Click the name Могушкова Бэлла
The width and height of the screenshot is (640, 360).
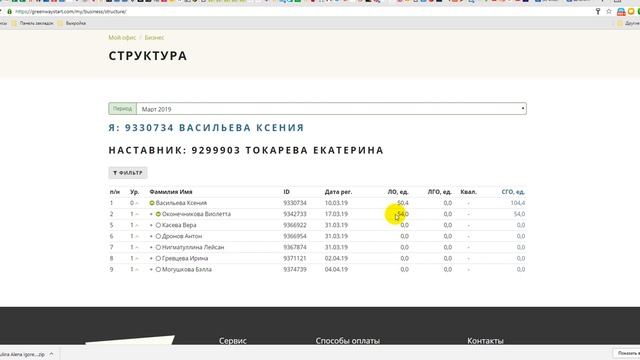(187, 269)
